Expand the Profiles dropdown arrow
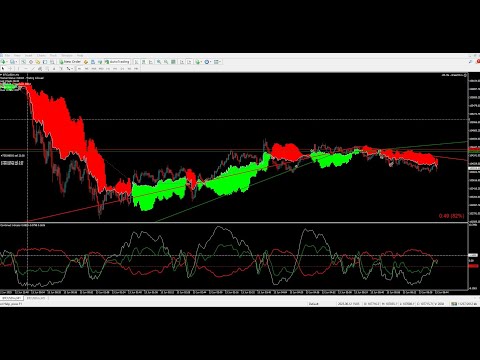Screen dimensions: 480x360 click(x=16, y=62)
